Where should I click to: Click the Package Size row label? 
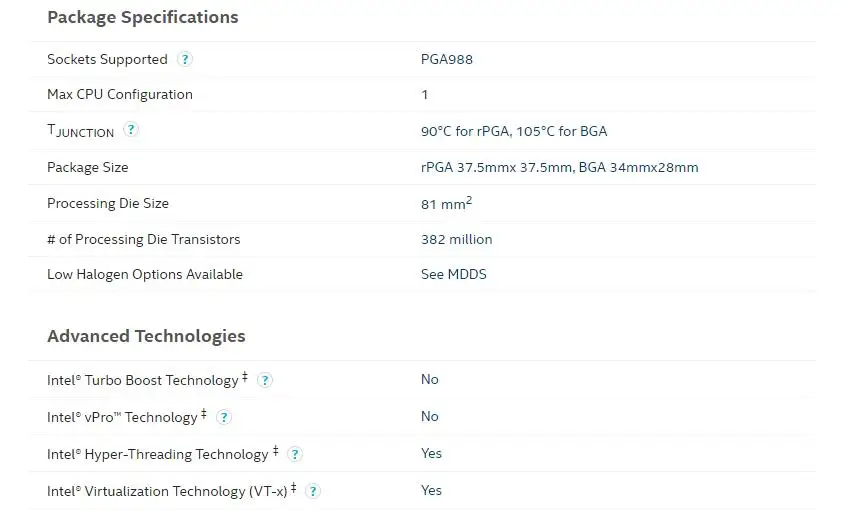tap(88, 167)
